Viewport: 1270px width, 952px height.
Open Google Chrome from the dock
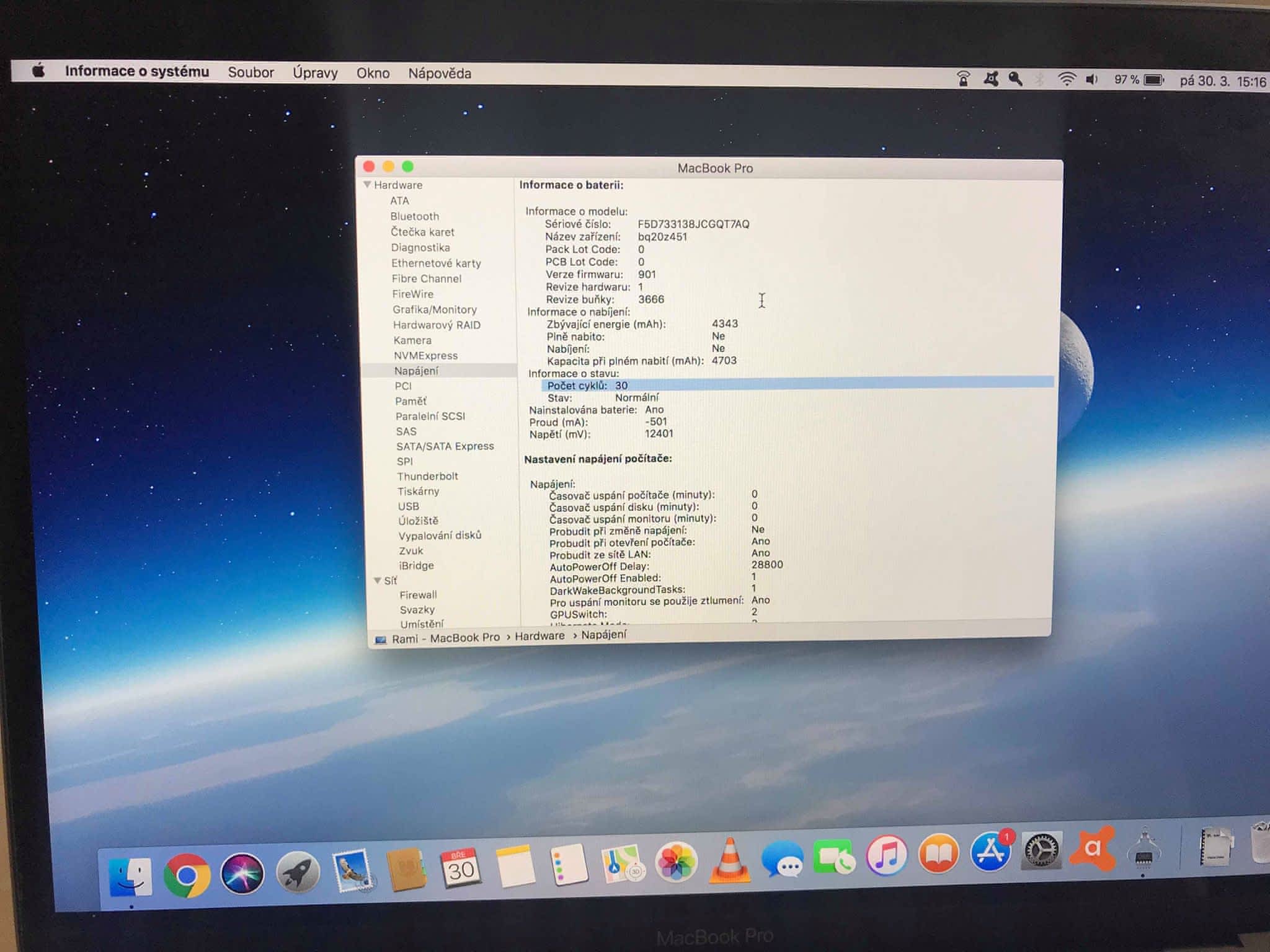(x=186, y=875)
